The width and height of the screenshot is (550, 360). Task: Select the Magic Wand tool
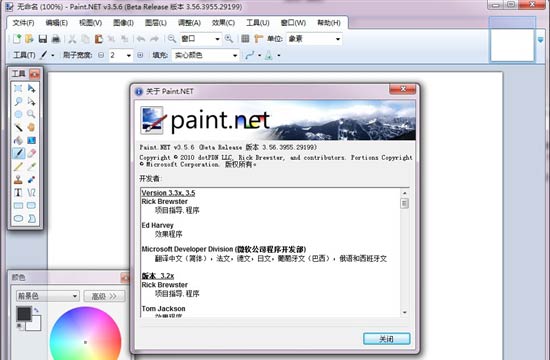pyautogui.click(x=18, y=127)
